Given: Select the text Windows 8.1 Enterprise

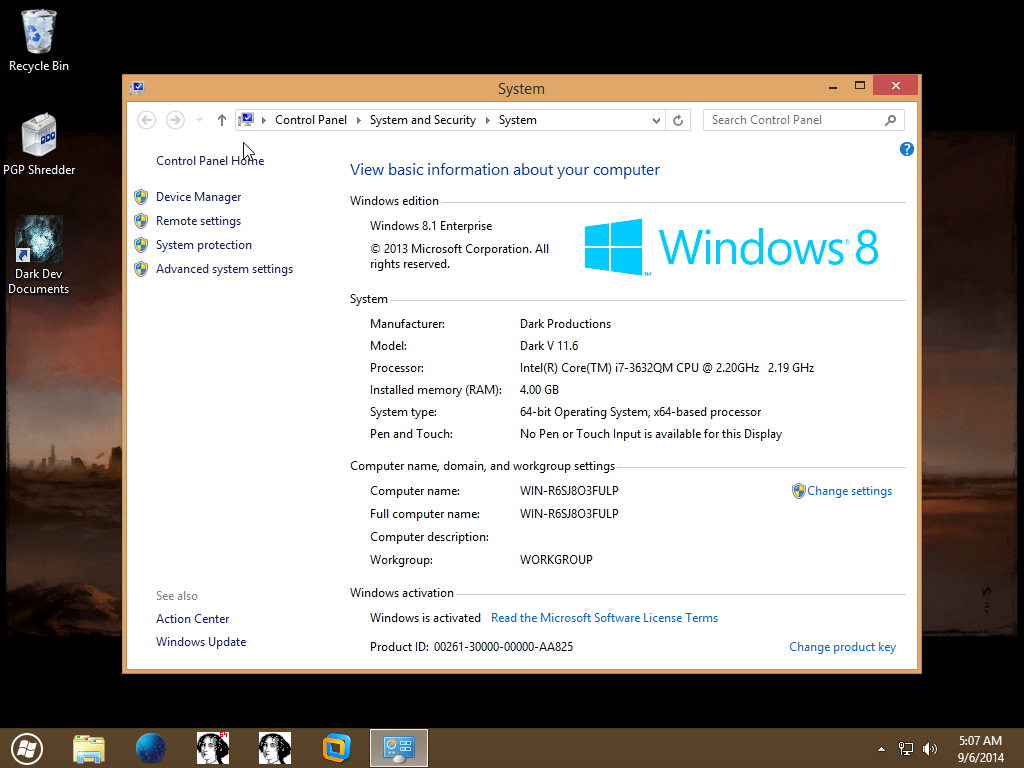Looking at the screenshot, I should coord(431,226).
